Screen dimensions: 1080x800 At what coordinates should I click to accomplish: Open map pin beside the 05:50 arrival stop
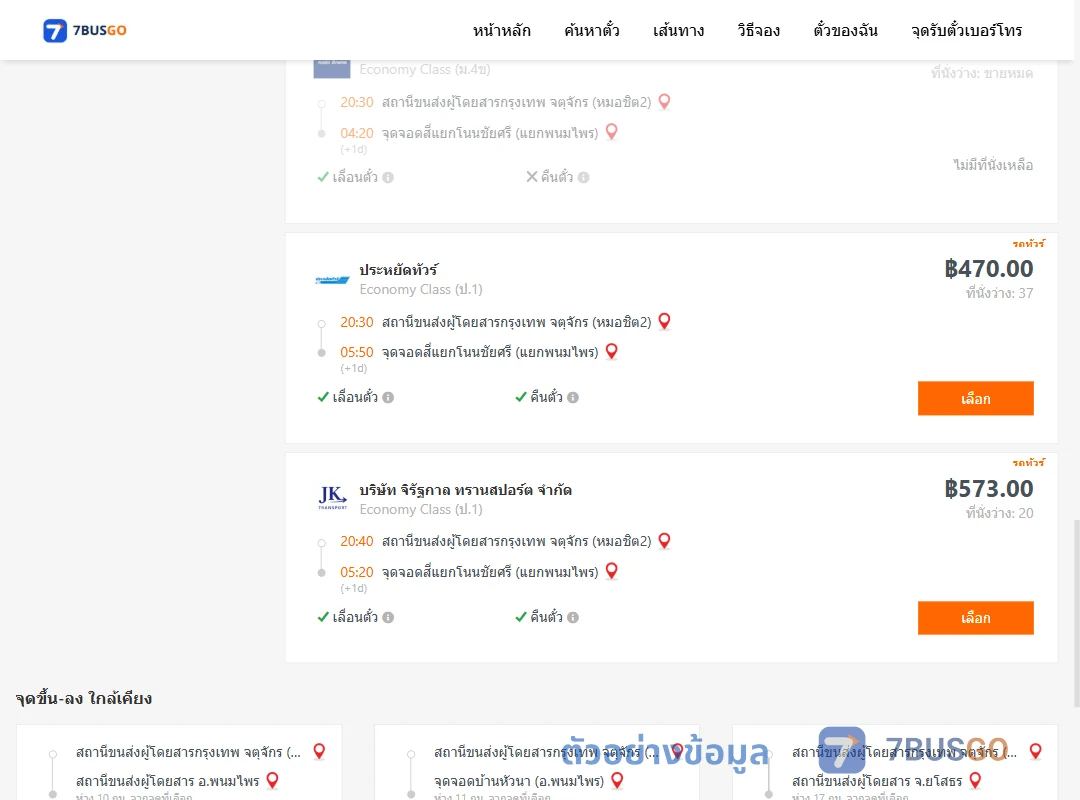(x=612, y=351)
